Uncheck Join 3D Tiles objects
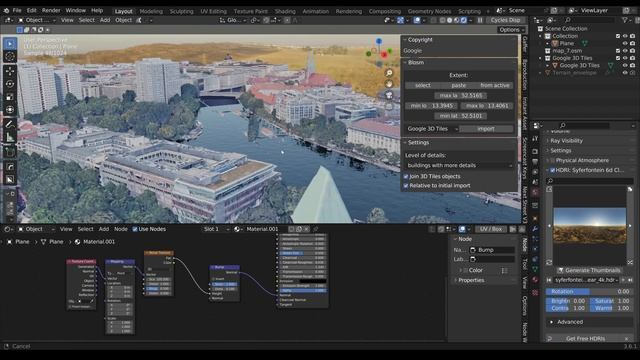The image size is (640, 360). [x=406, y=176]
